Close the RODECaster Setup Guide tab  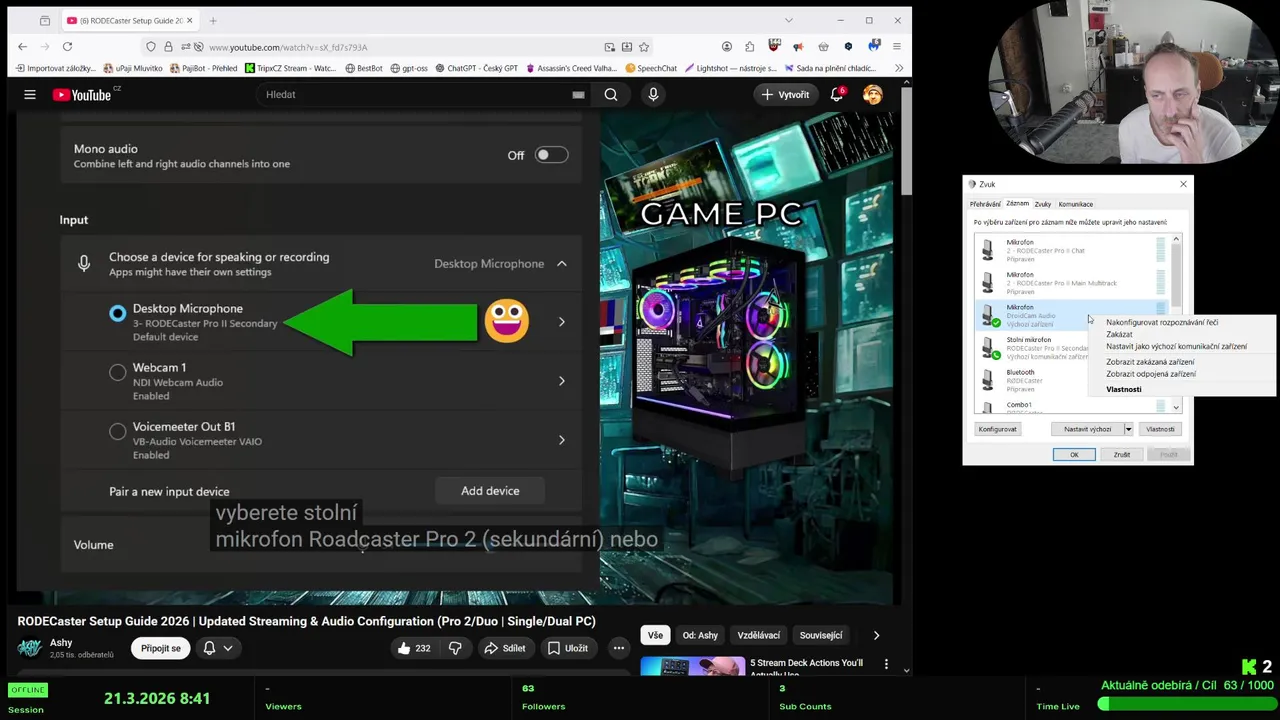[x=192, y=20]
